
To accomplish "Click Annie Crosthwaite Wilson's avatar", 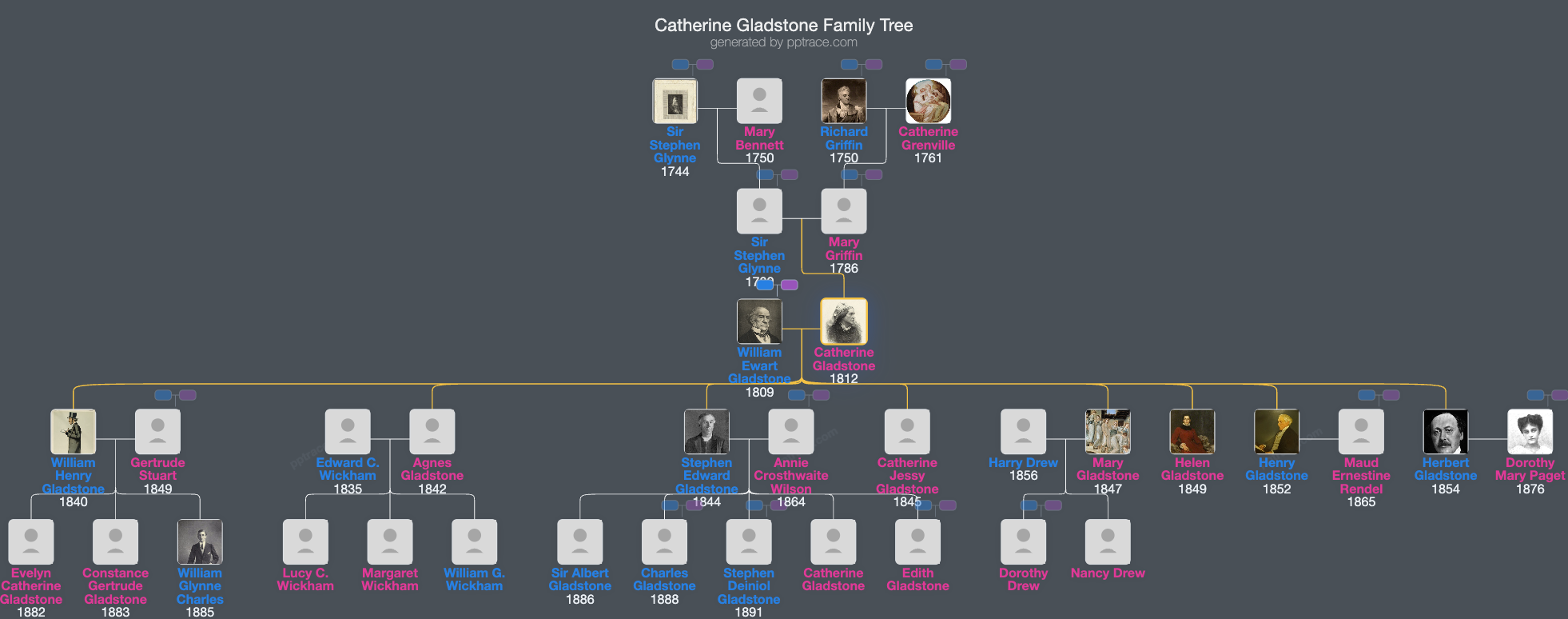I will (x=791, y=432).
